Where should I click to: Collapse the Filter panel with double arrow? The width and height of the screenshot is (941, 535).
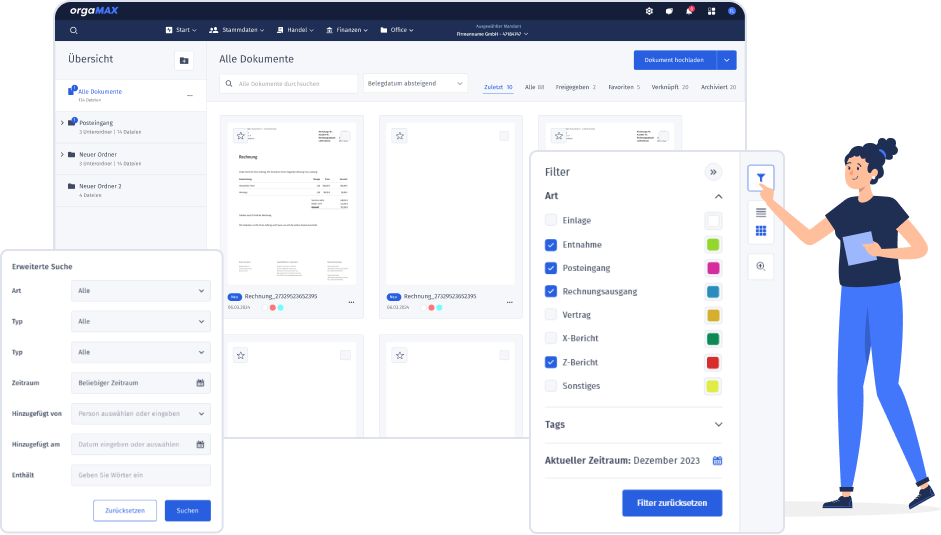click(713, 172)
